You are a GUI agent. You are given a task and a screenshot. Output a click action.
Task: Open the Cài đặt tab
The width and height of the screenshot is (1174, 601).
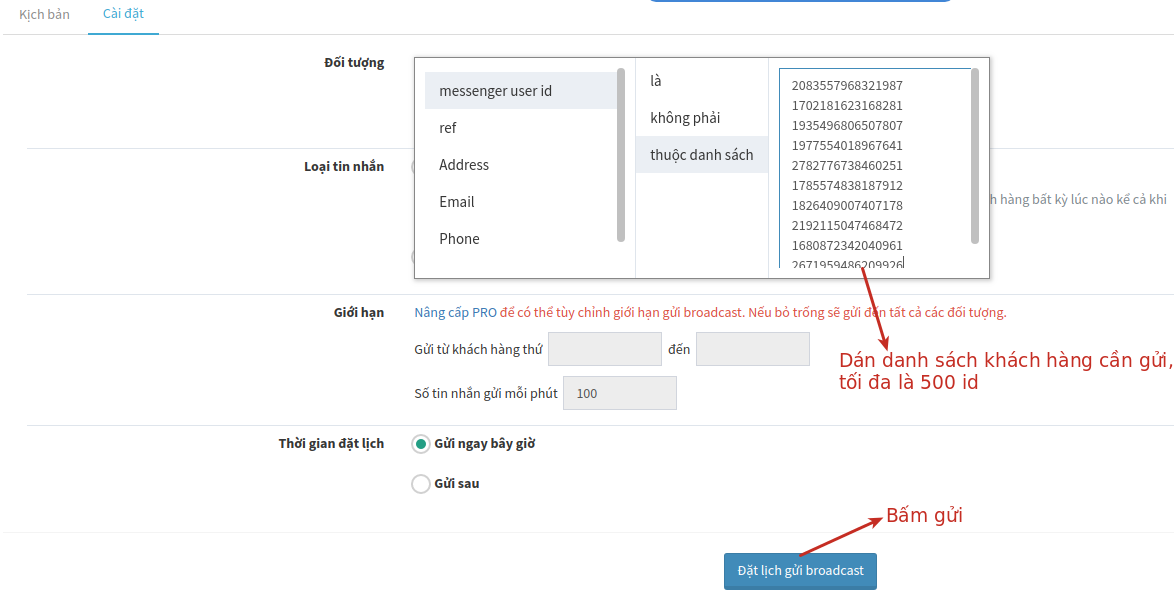click(x=123, y=13)
